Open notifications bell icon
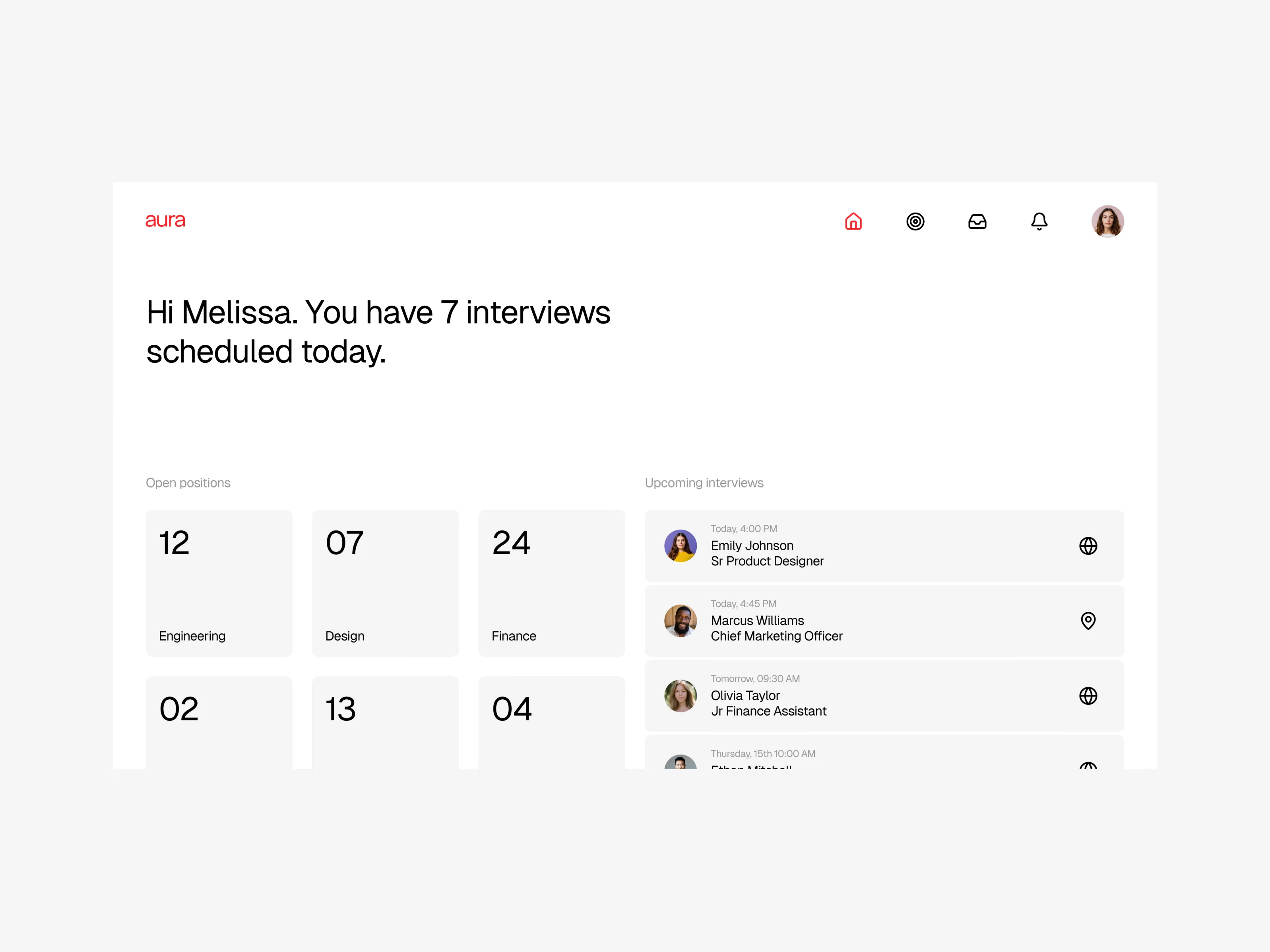This screenshot has width=1270, height=952. [x=1039, y=221]
